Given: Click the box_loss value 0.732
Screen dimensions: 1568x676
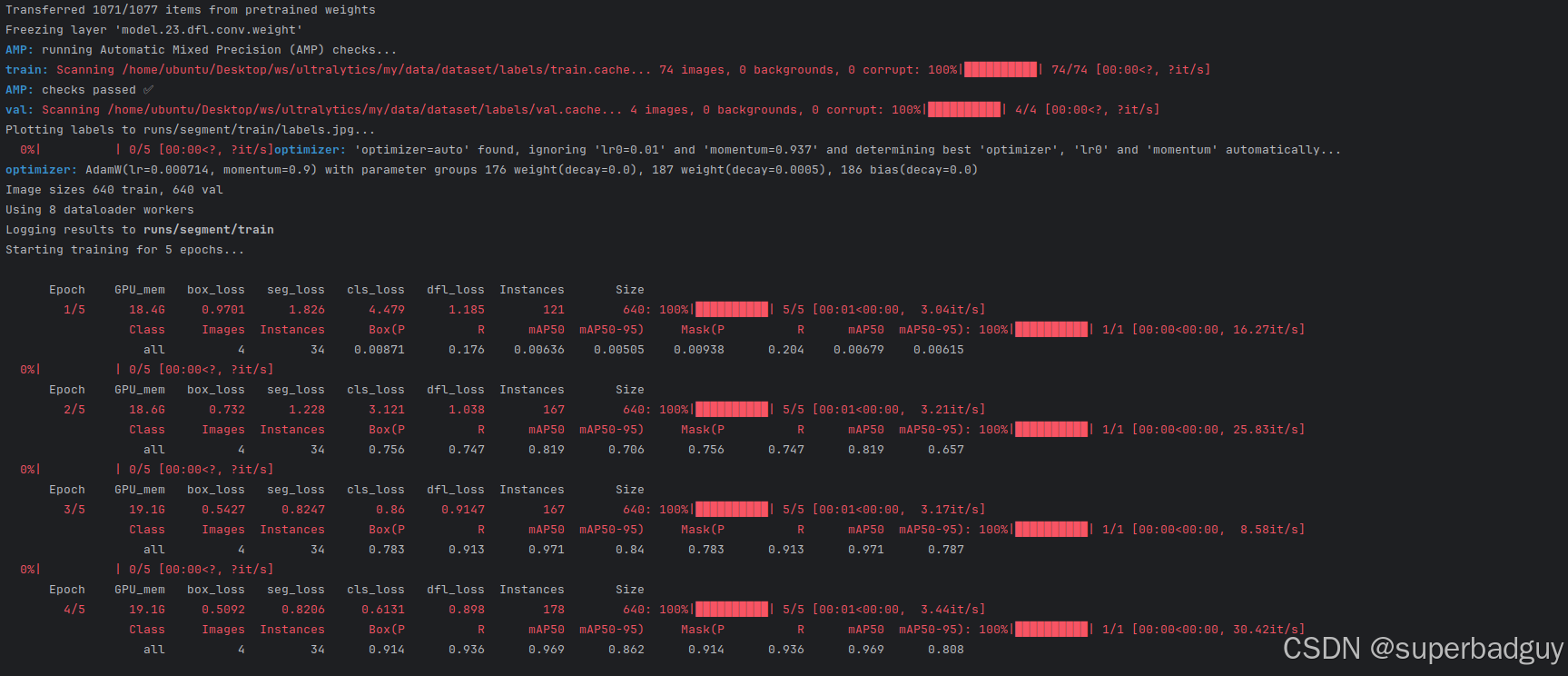Looking at the screenshot, I should click(227, 410).
